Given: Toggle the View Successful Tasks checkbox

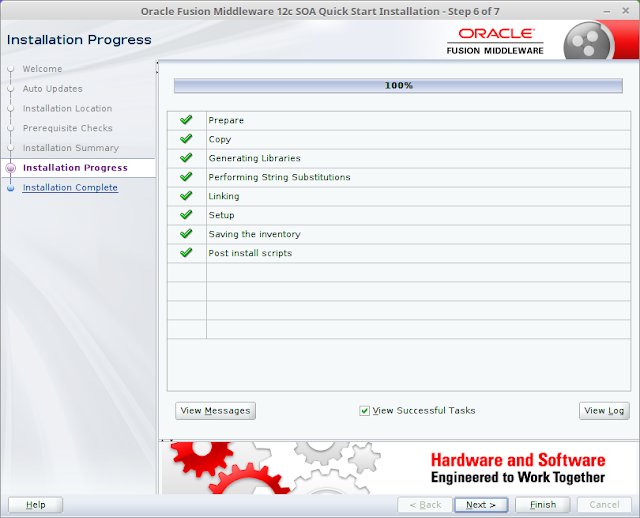Looking at the screenshot, I should [364, 411].
